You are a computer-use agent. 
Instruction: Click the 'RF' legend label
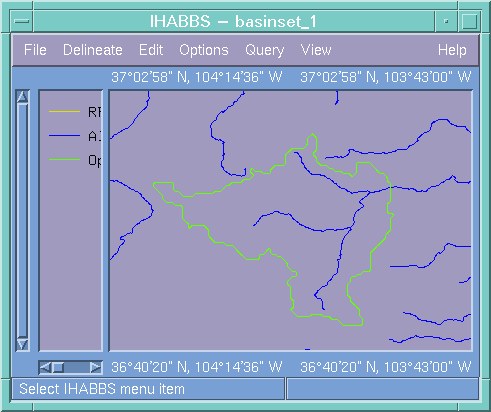(x=94, y=112)
